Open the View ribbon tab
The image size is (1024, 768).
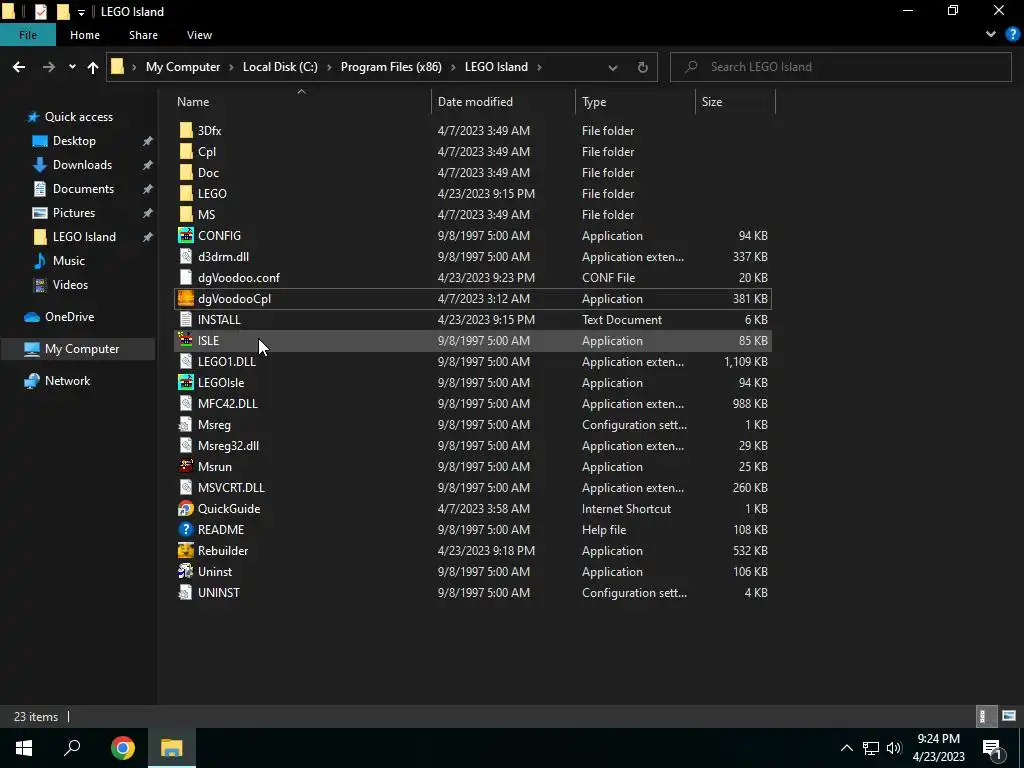tap(199, 35)
